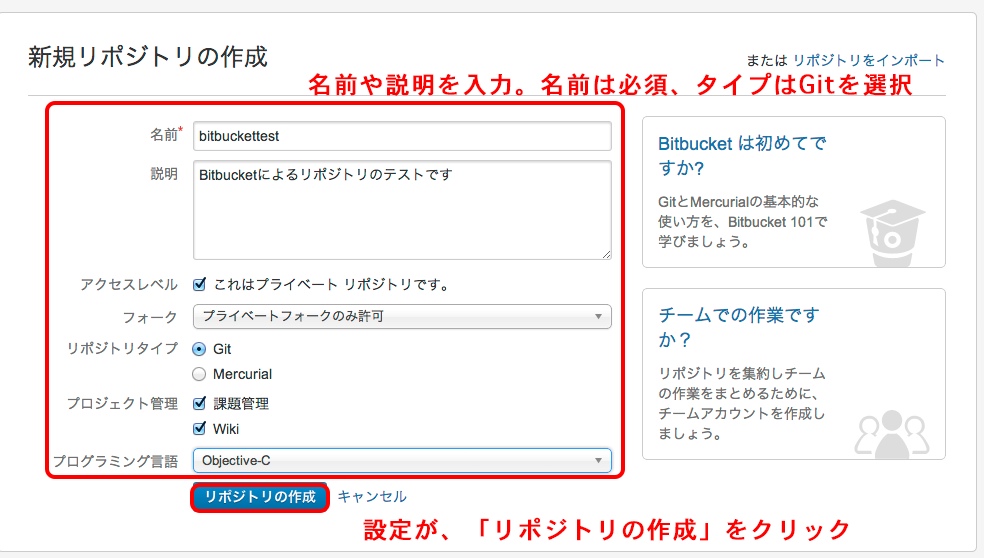This screenshot has height=558, width=984.
Task: Click the リポジトリタイプ label
Action: click(122, 348)
